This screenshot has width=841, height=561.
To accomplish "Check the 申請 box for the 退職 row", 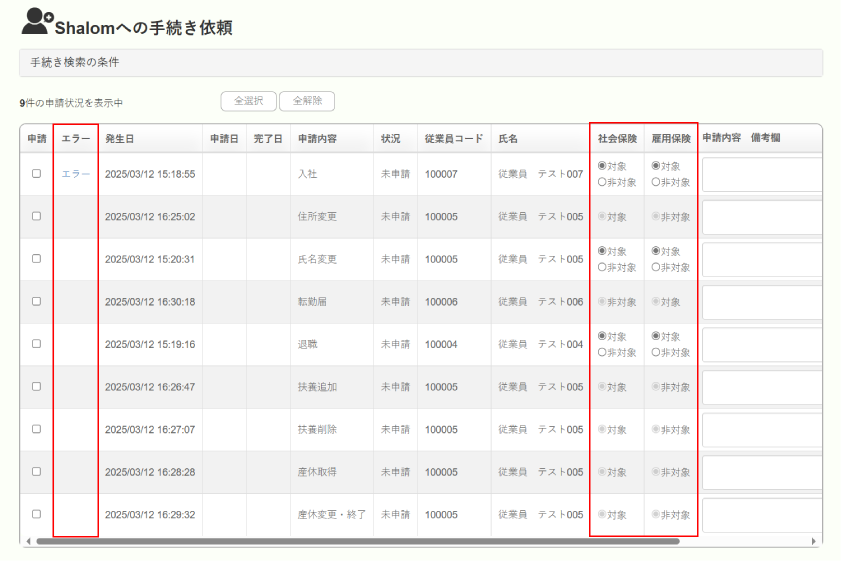I will coord(37,344).
